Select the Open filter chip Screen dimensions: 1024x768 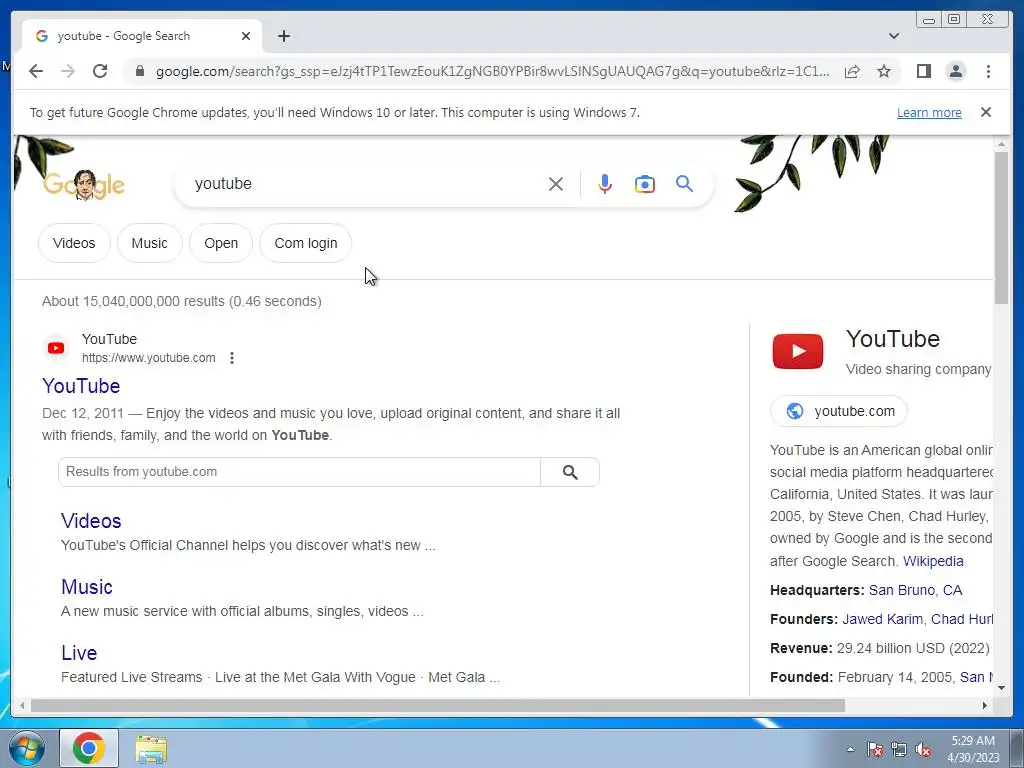[x=221, y=243]
